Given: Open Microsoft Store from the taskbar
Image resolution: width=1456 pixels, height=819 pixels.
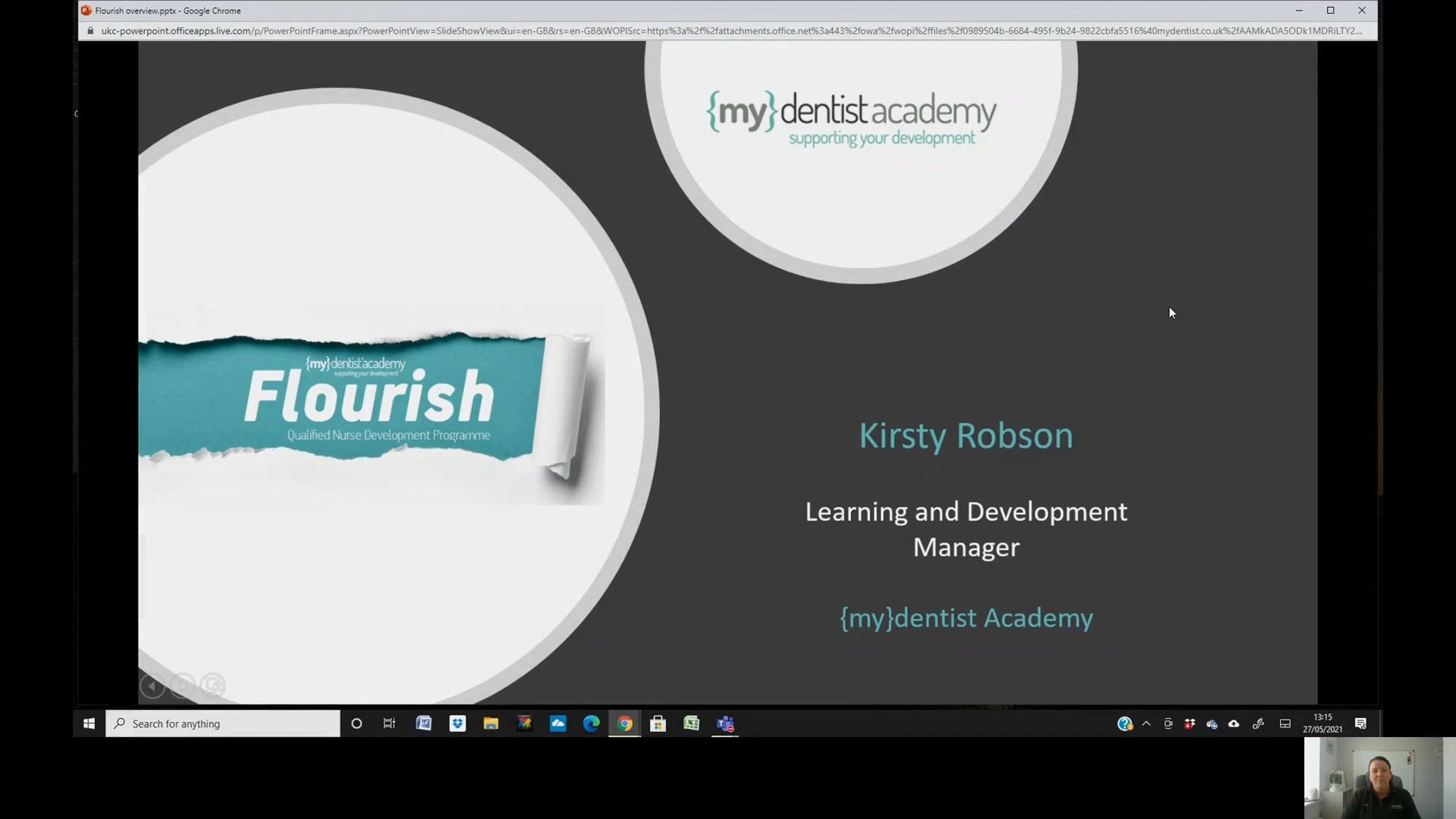Looking at the screenshot, I should click(658, 723).
